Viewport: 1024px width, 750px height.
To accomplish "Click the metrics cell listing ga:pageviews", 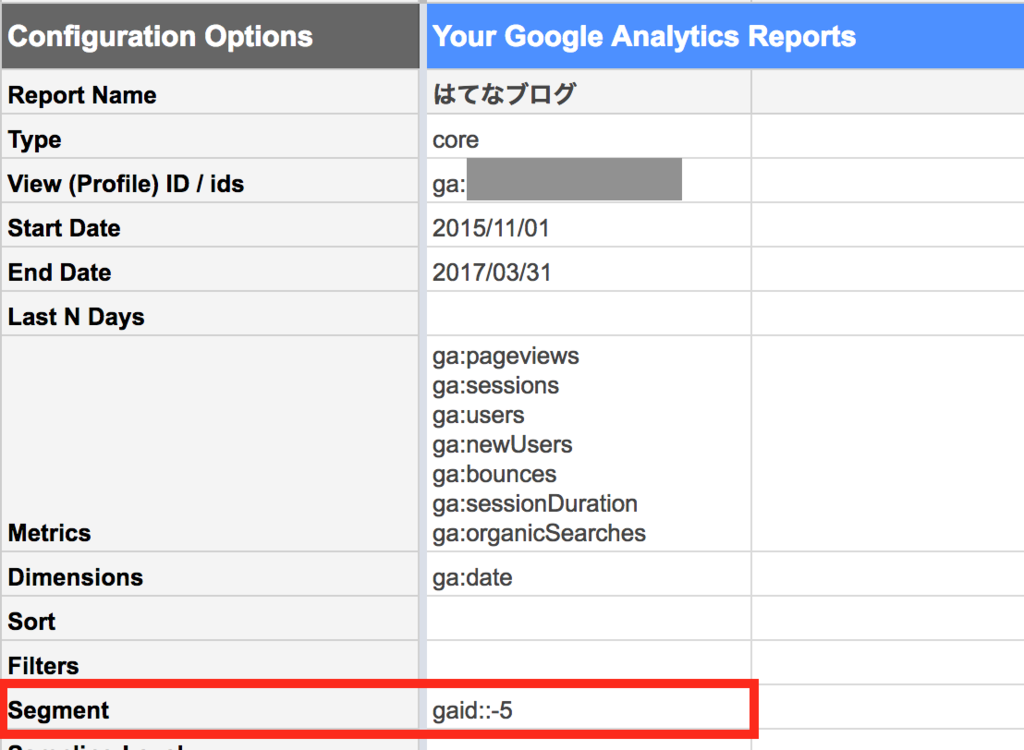I will 588,445.
